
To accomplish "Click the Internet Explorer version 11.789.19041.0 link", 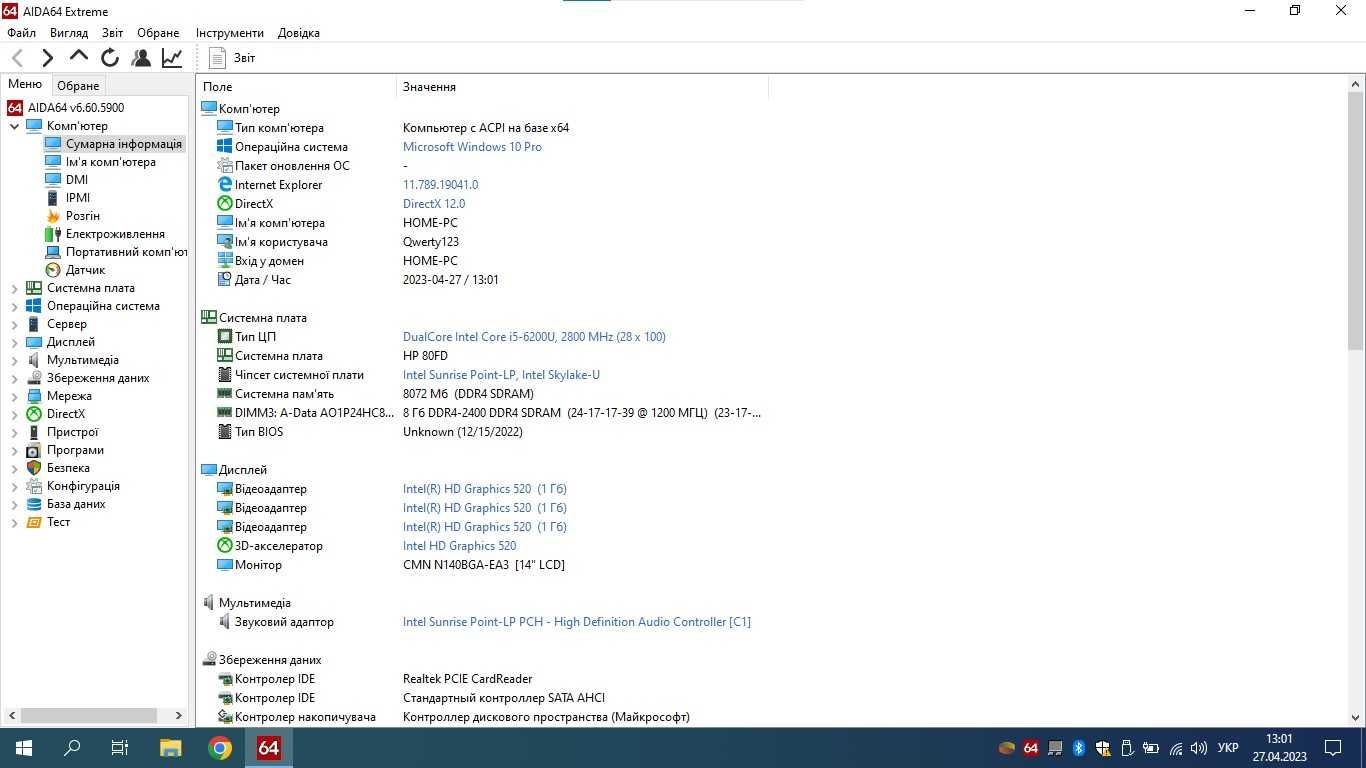I will [440, 185].
